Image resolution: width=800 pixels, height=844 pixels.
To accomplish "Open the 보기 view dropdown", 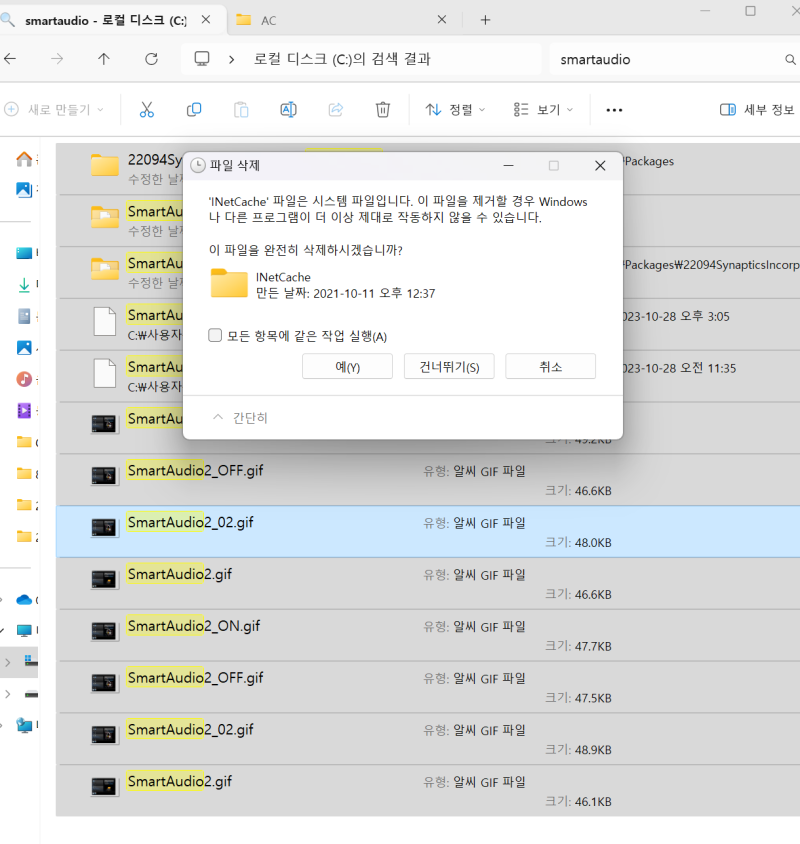I will [543, 110].
